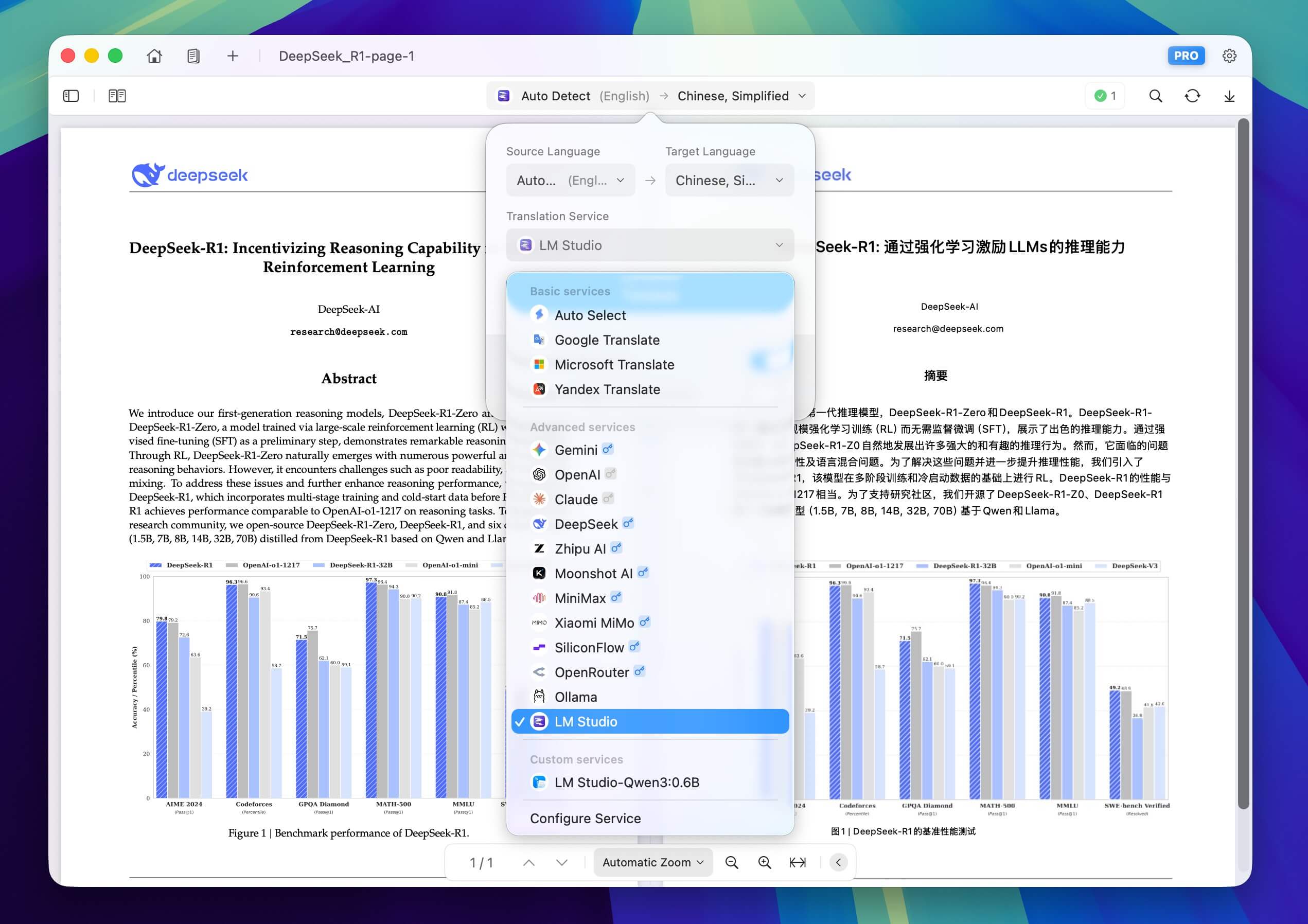Screen dimensions: 1308x924
Task: Choose Auto Select service
Action: coord(650,315)
